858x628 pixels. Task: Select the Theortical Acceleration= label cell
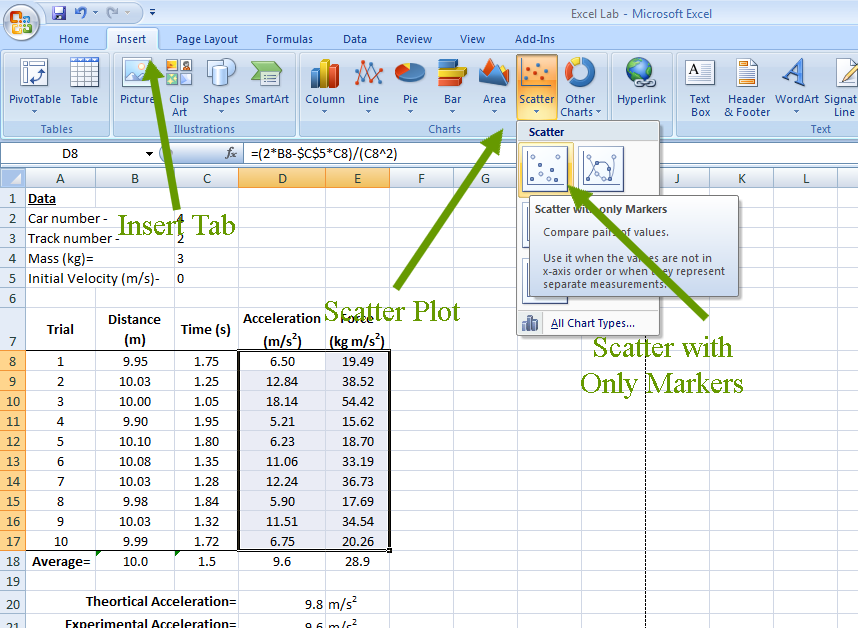click(132, 602)
